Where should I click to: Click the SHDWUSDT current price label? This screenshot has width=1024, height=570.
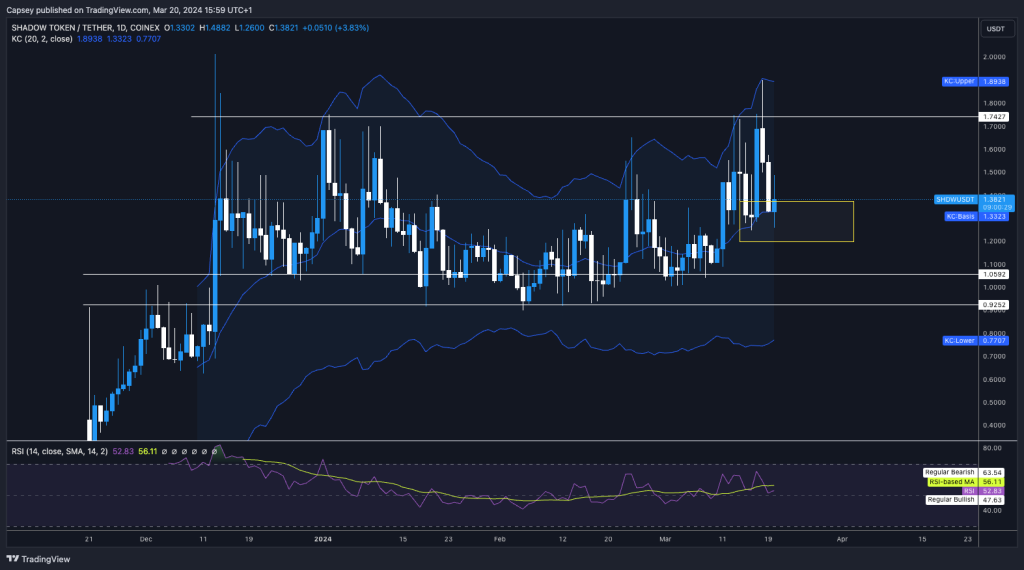(955, 199)
